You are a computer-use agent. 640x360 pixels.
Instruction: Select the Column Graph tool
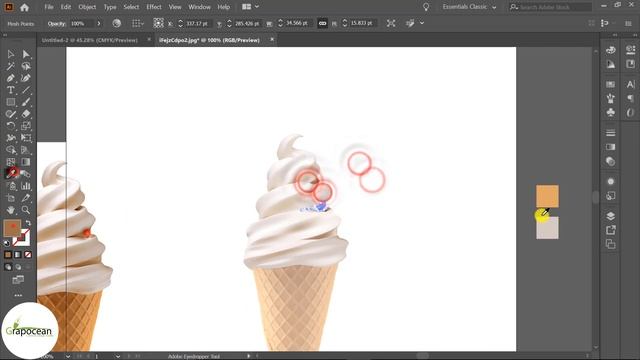[26, 186]
